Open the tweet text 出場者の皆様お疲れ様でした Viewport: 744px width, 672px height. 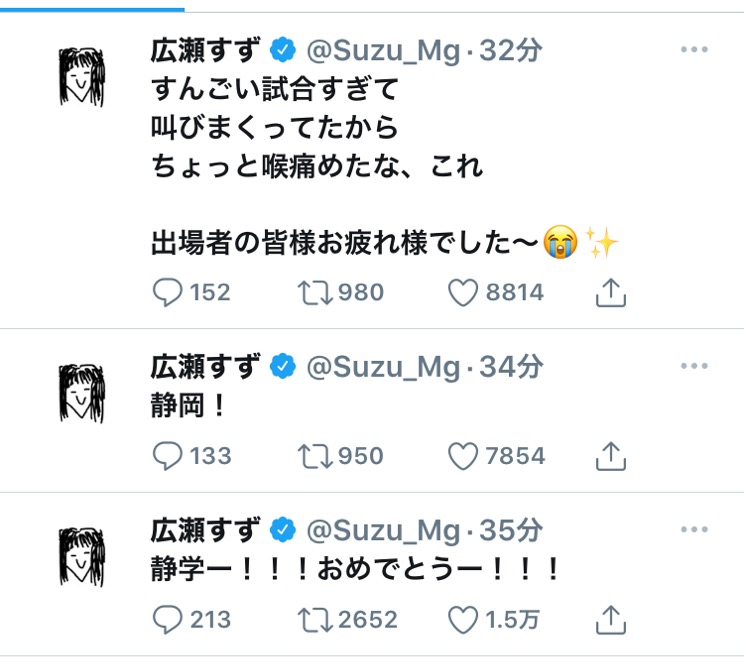(x=345, y=241)
